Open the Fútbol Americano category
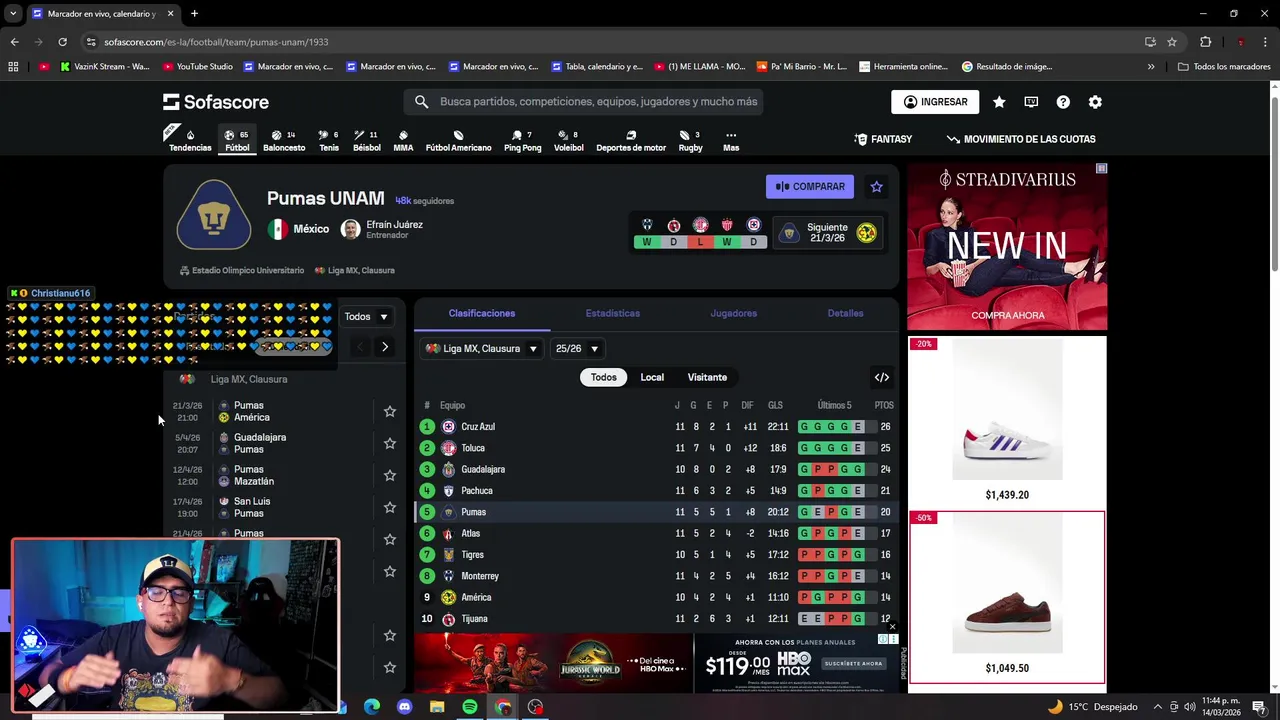Image resolution: width=1280 pixels, height=720 pixels. [458, 140]
